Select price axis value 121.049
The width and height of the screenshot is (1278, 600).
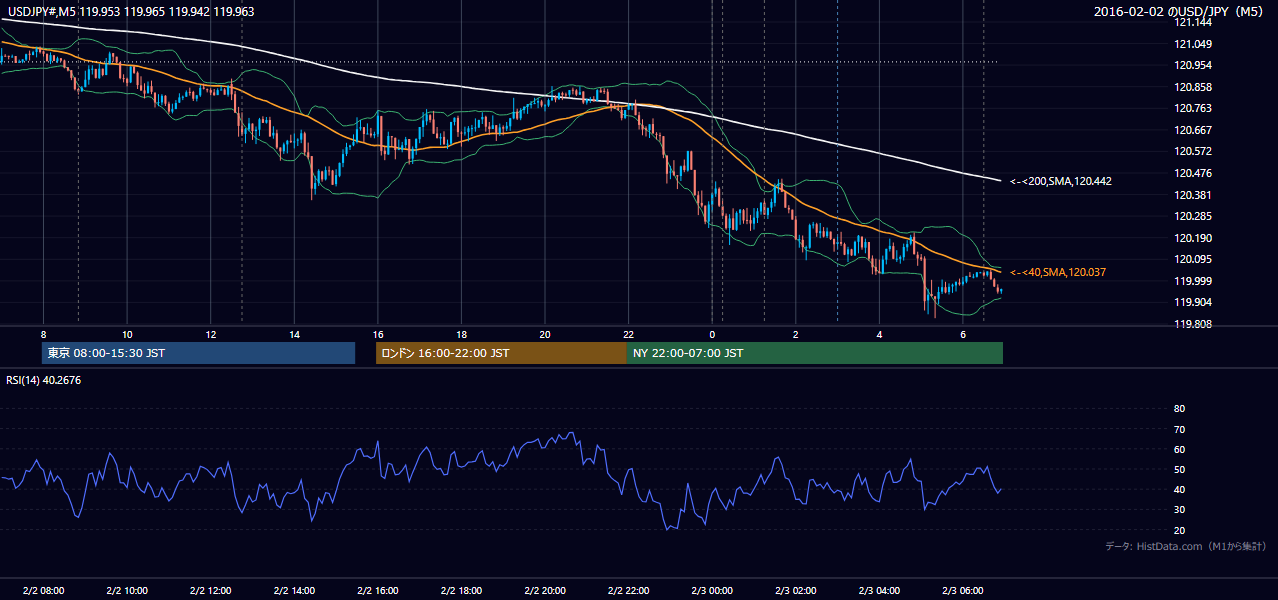pos(1192,44)
